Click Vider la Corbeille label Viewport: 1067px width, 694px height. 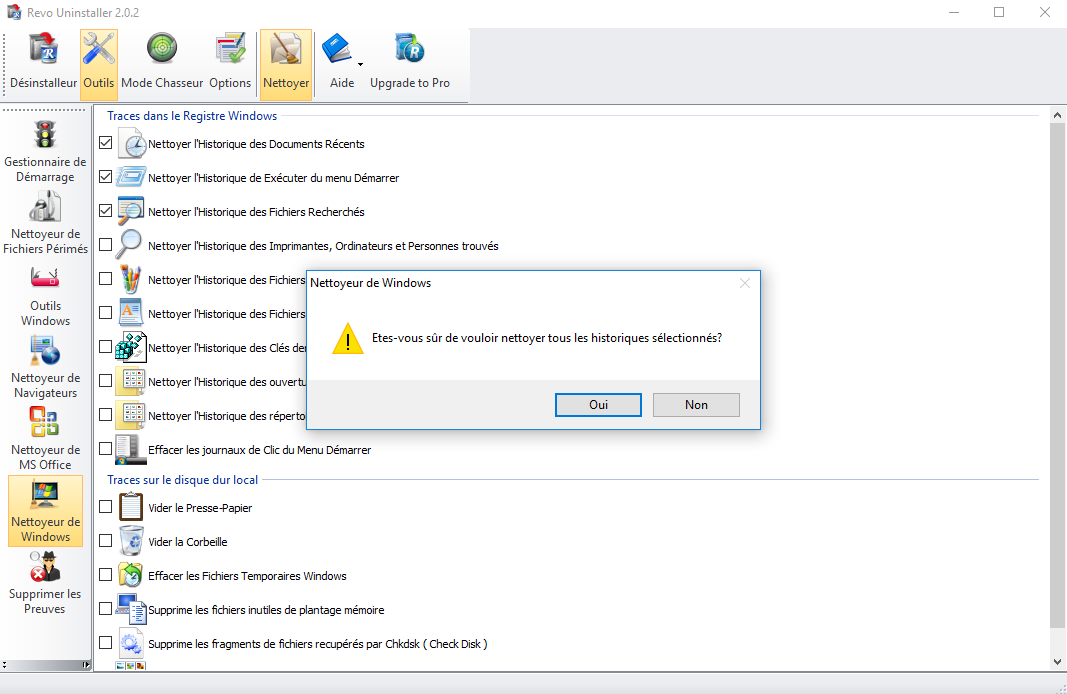coord(188,542)
